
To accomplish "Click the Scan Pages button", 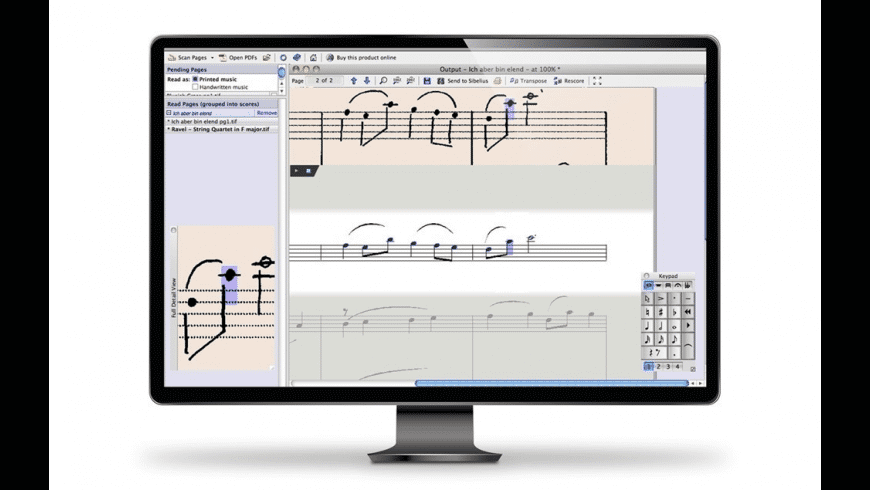I will click(188, 57).
